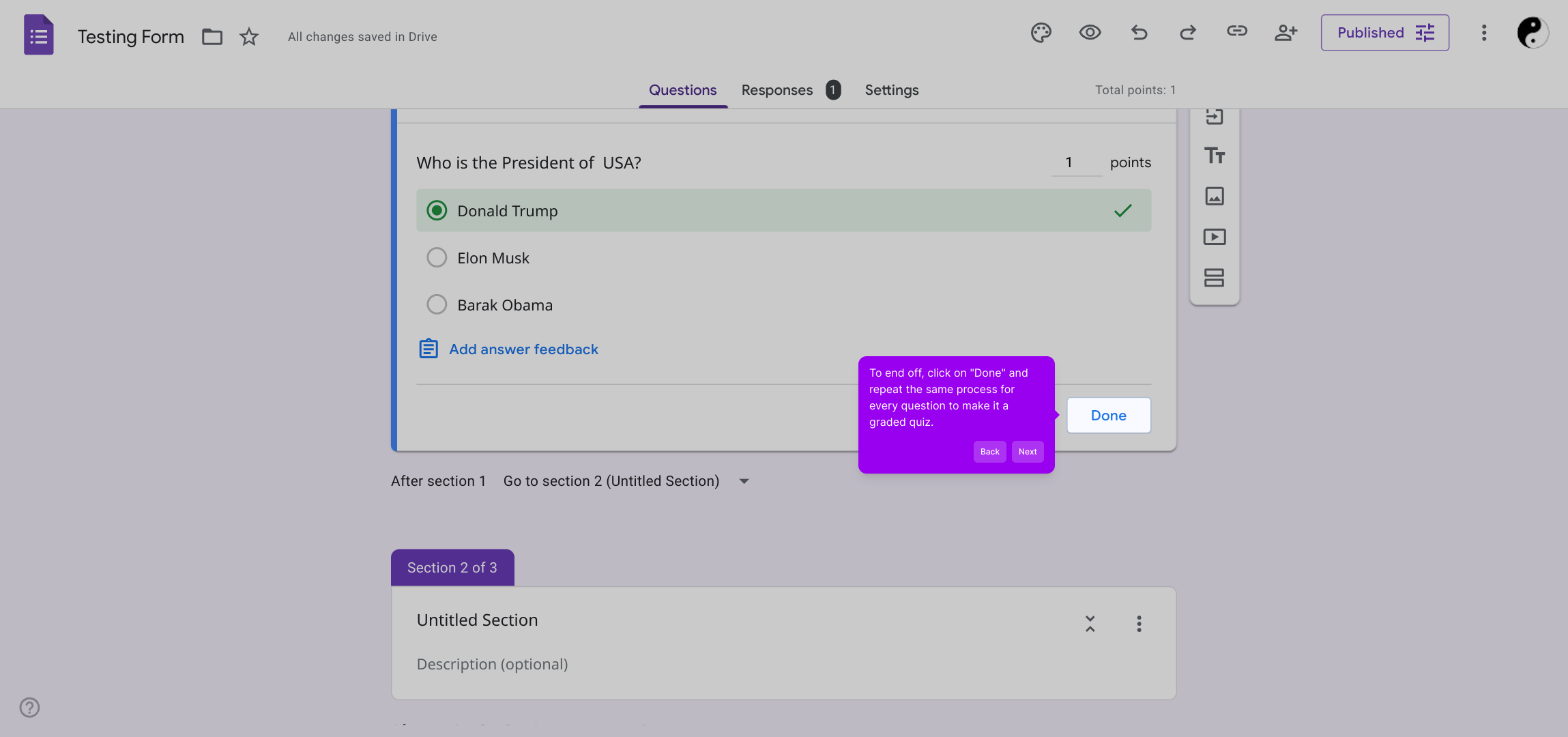The height and width of the screenshot is (737, 1568).
Task: Open add collaborators icon
Action: (1286, 33)
